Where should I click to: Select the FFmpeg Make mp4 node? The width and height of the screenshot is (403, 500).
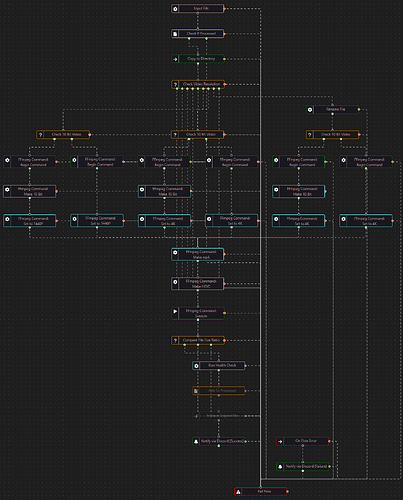(198, 254)
